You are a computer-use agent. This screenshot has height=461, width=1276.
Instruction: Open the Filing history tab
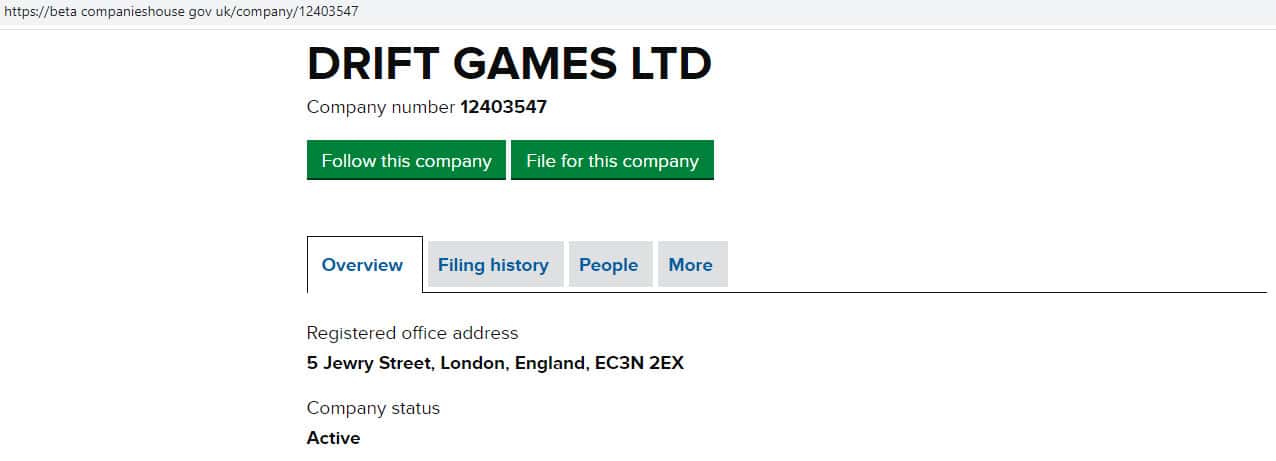click(493, 265)
